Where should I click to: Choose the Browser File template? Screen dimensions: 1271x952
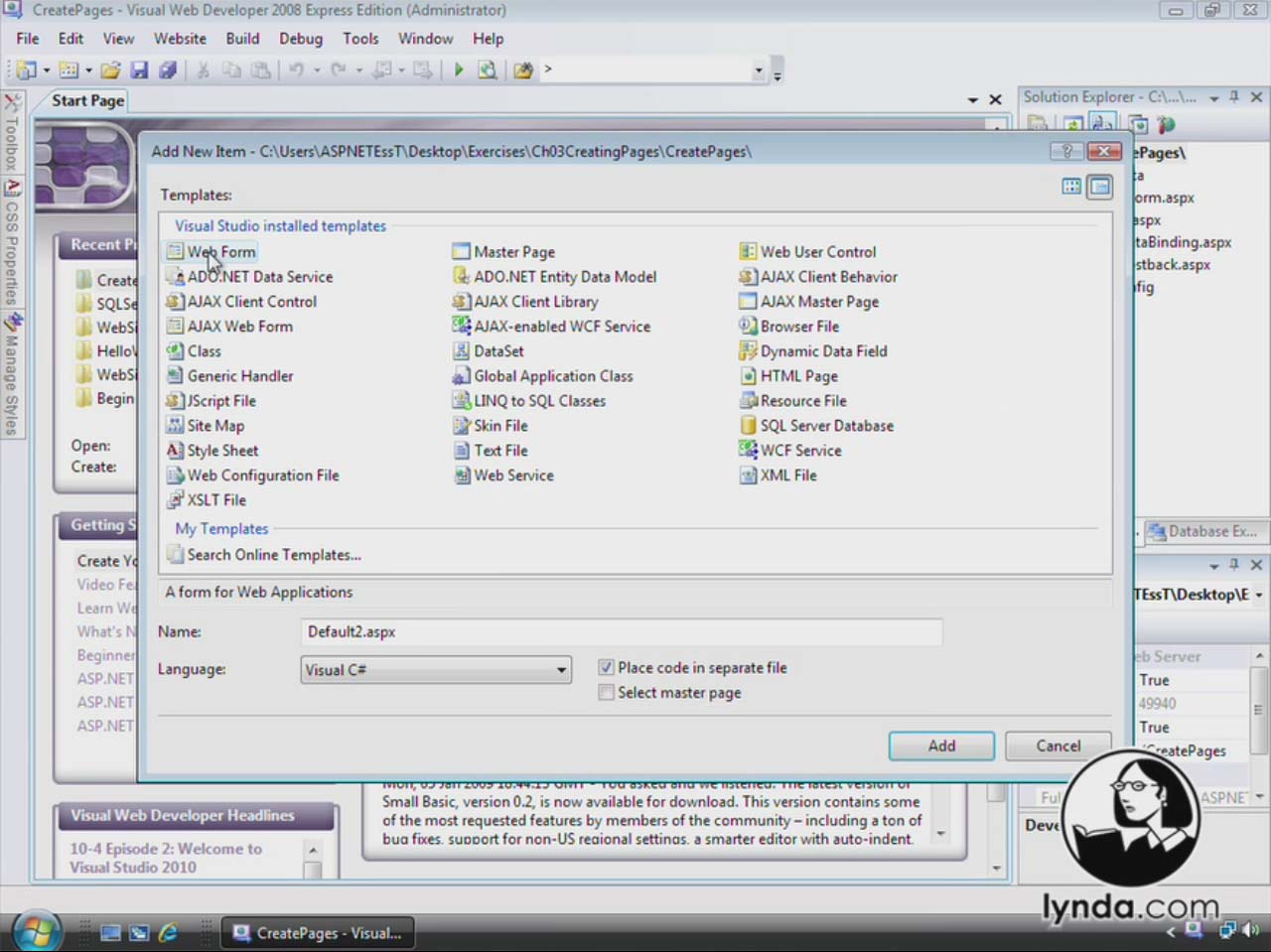click(x=790, y=327)
